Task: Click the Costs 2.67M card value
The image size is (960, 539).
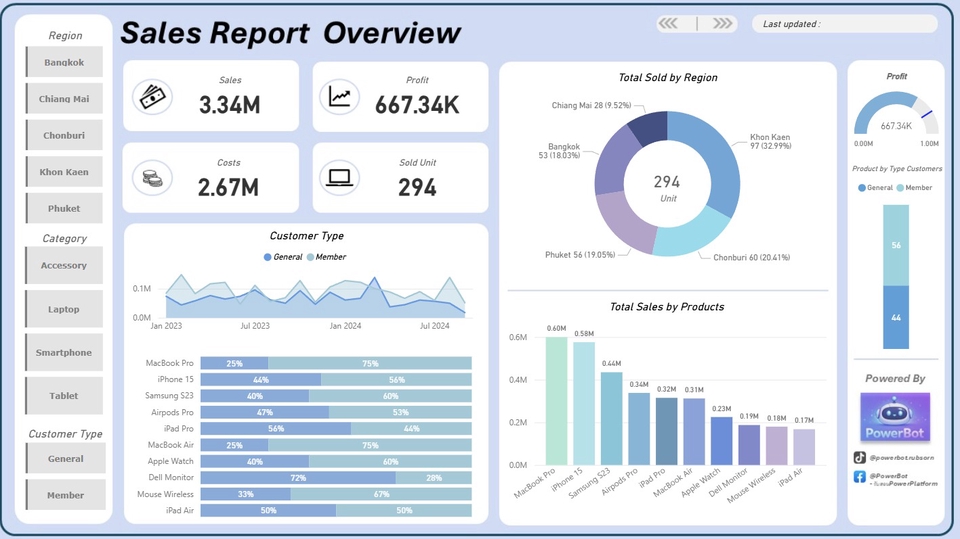Action: pyautogui.click(x=228, y=187)
